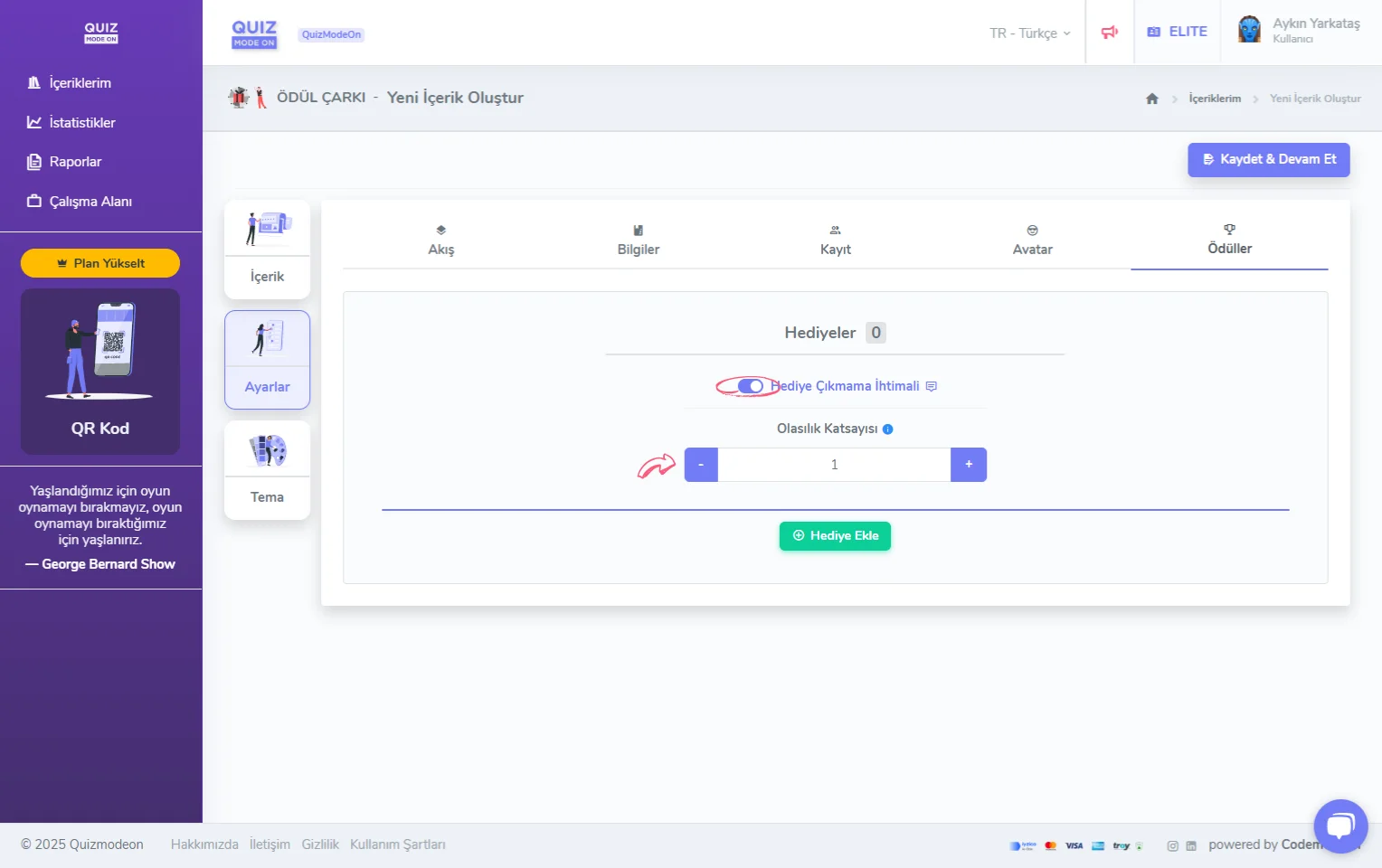Viewport: 1382px width, 868px height.
Task: Click the comment icon after Hediye Çıkmama İhtimali
Action: pyautogui.click(x=932, y=386)
